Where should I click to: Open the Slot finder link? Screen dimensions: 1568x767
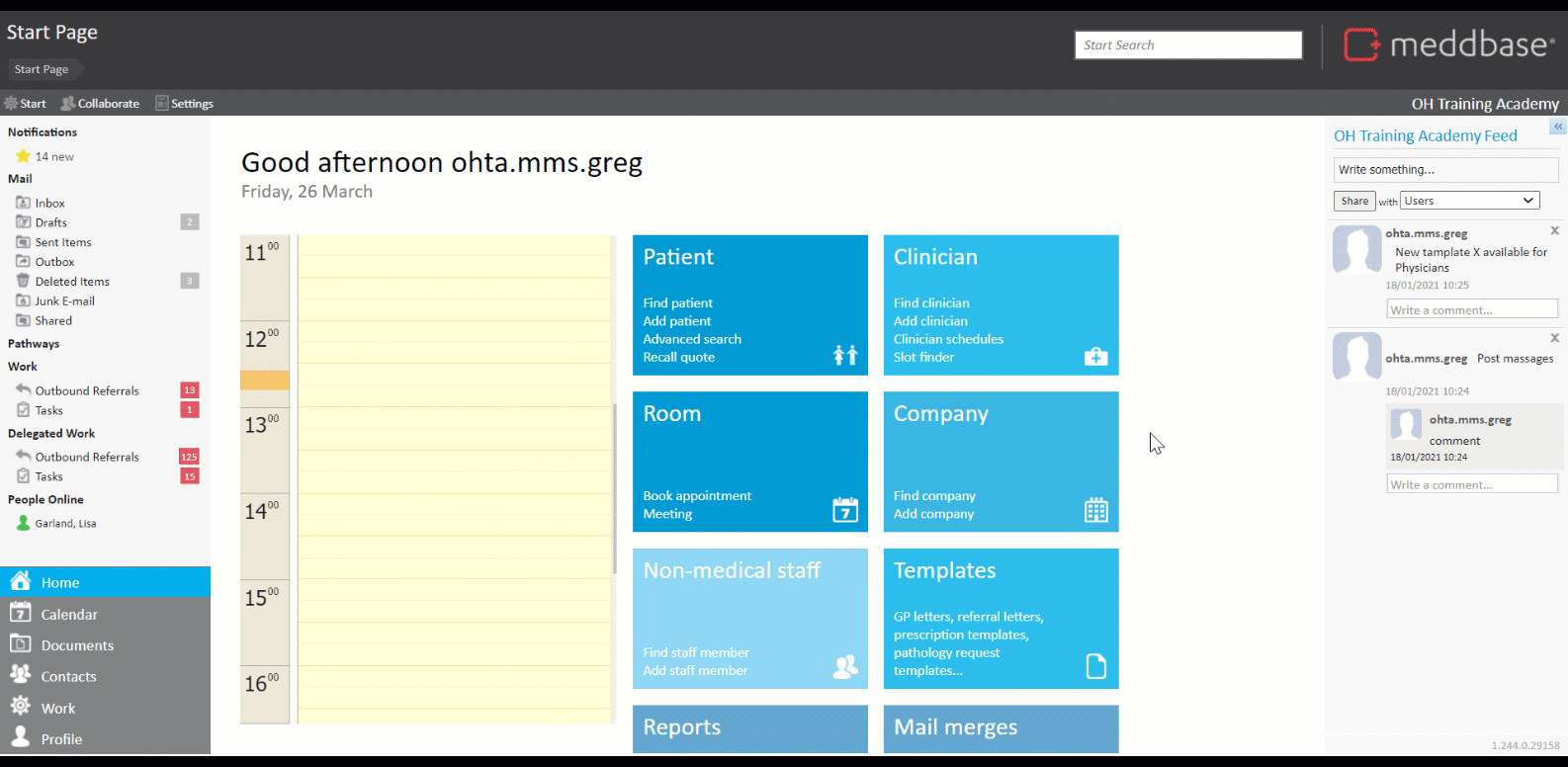point(923,357)
